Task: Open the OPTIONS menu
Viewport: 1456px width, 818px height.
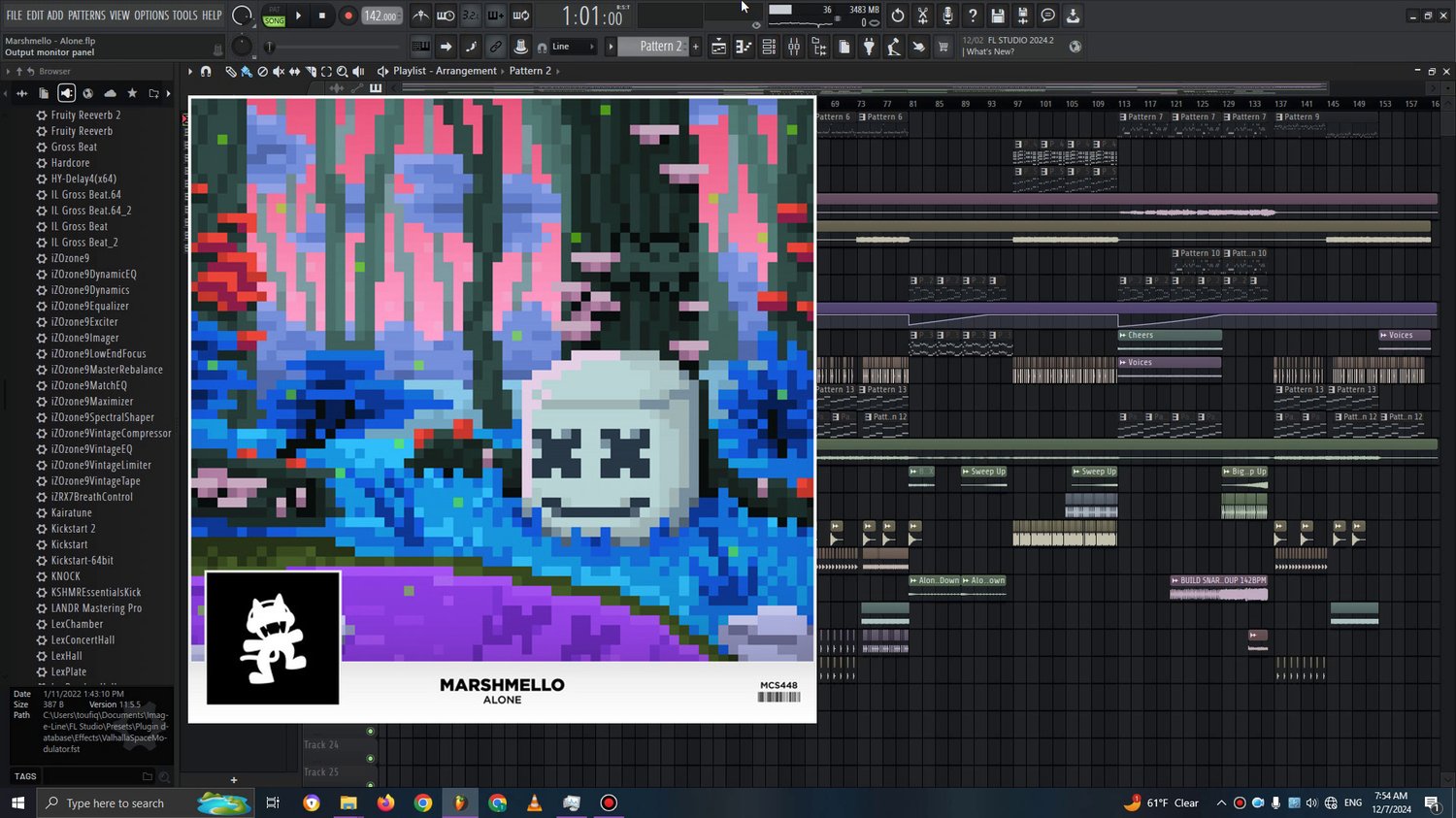Action: tap(151, 16)
